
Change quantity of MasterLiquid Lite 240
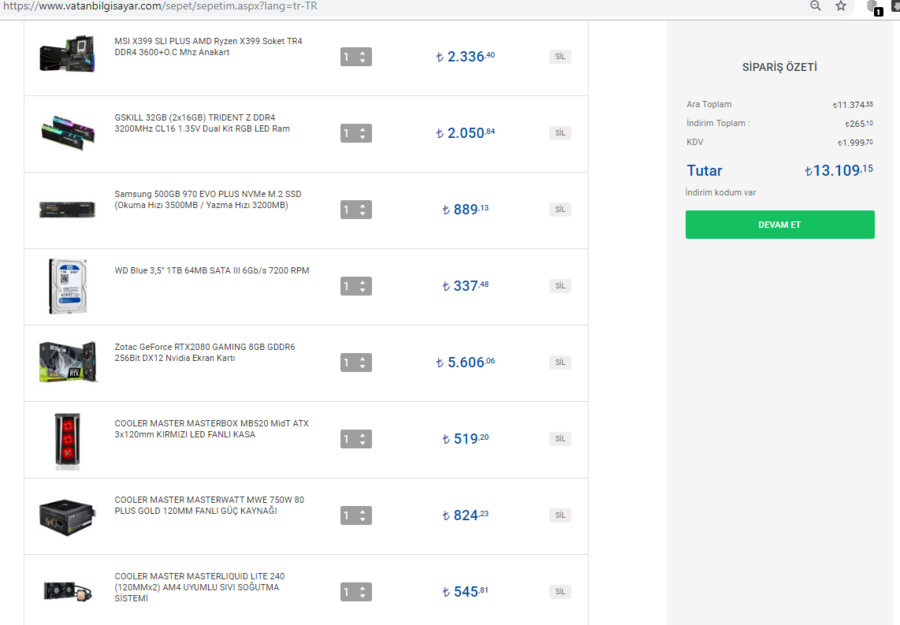tap(356, 592)
